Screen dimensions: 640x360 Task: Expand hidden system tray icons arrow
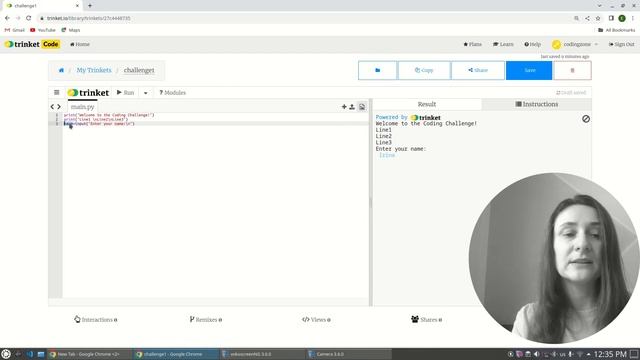[x=588, y=354]
